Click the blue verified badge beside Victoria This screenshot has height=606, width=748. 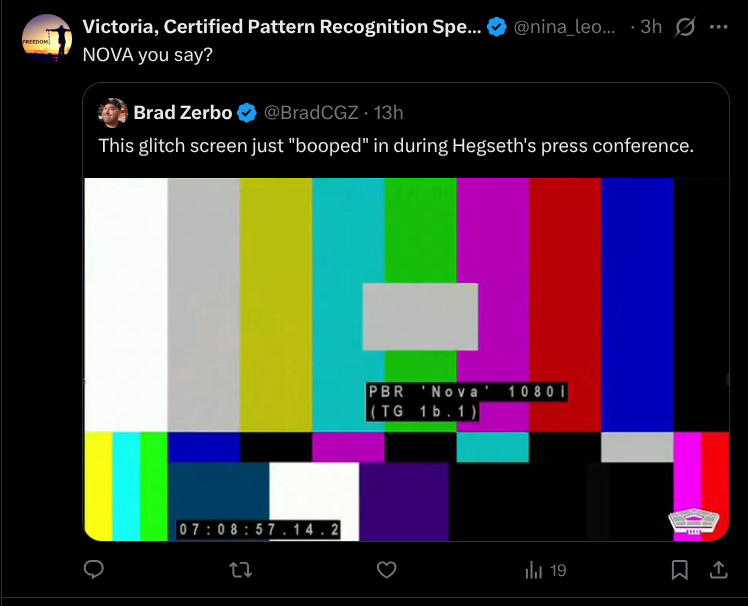[497, 27]
